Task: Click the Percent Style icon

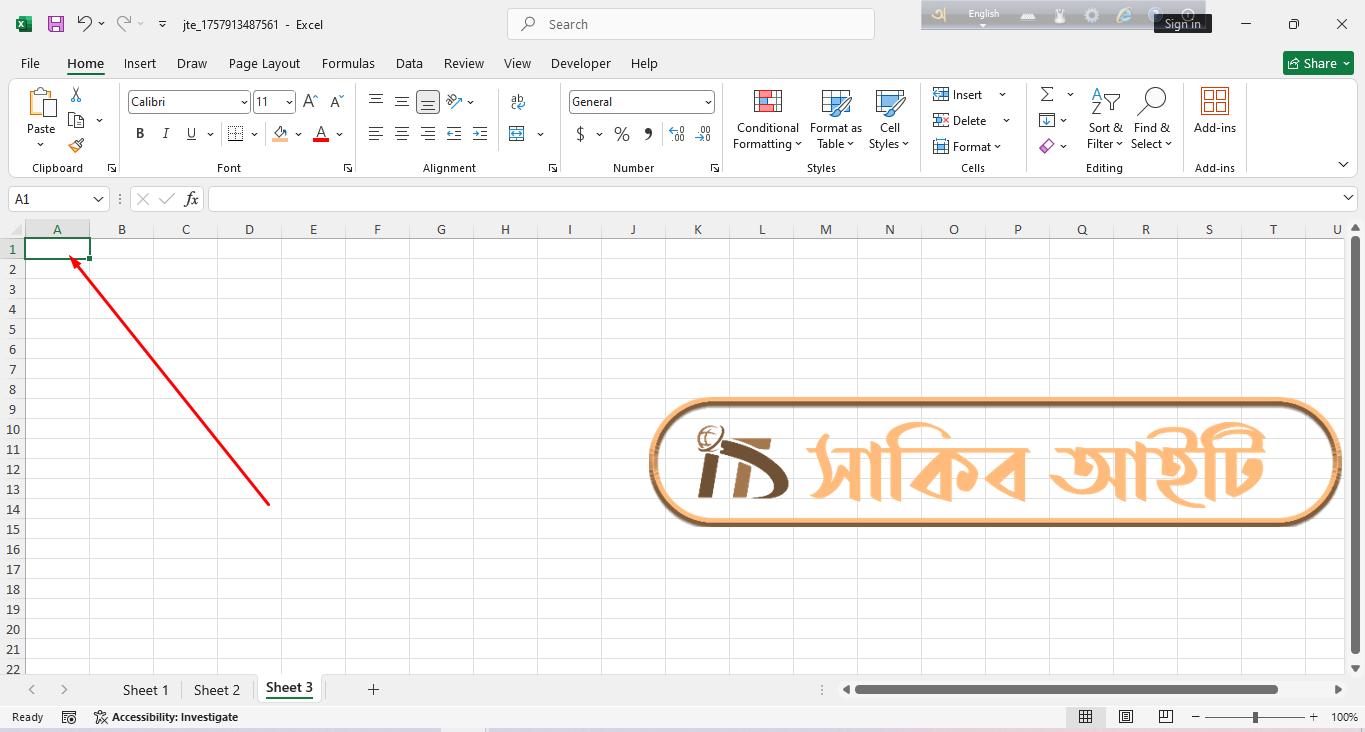Action: tap(622, 134)
